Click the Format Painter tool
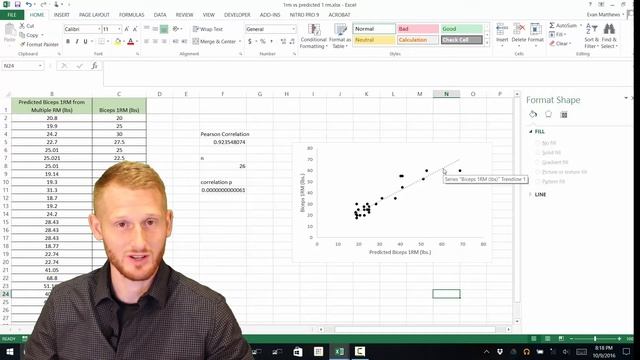The width and height of the screenshot is (640, 360). [39, 44]
